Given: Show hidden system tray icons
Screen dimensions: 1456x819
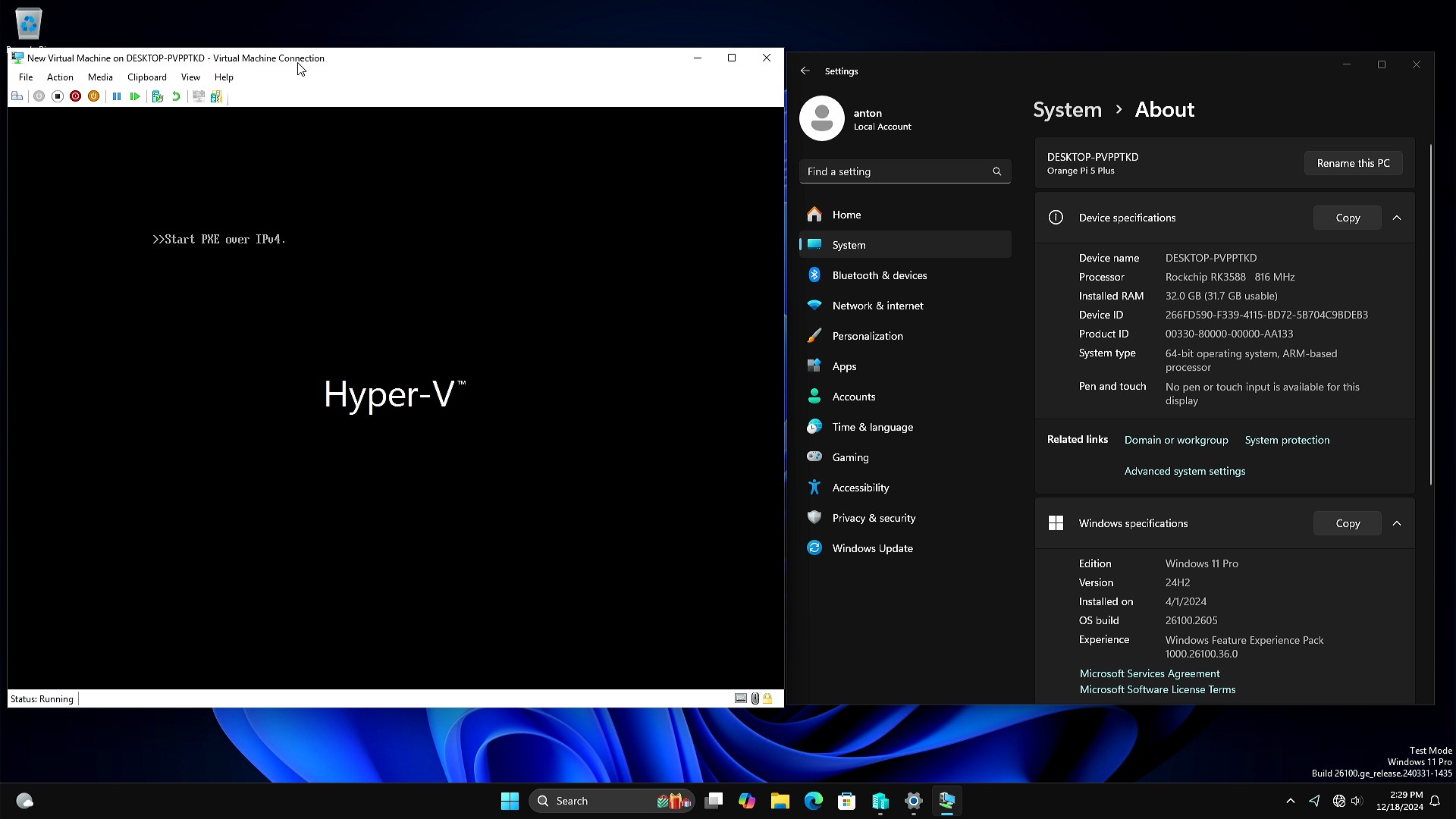Looking at the screenshot, I should [x=1291, y=801].
